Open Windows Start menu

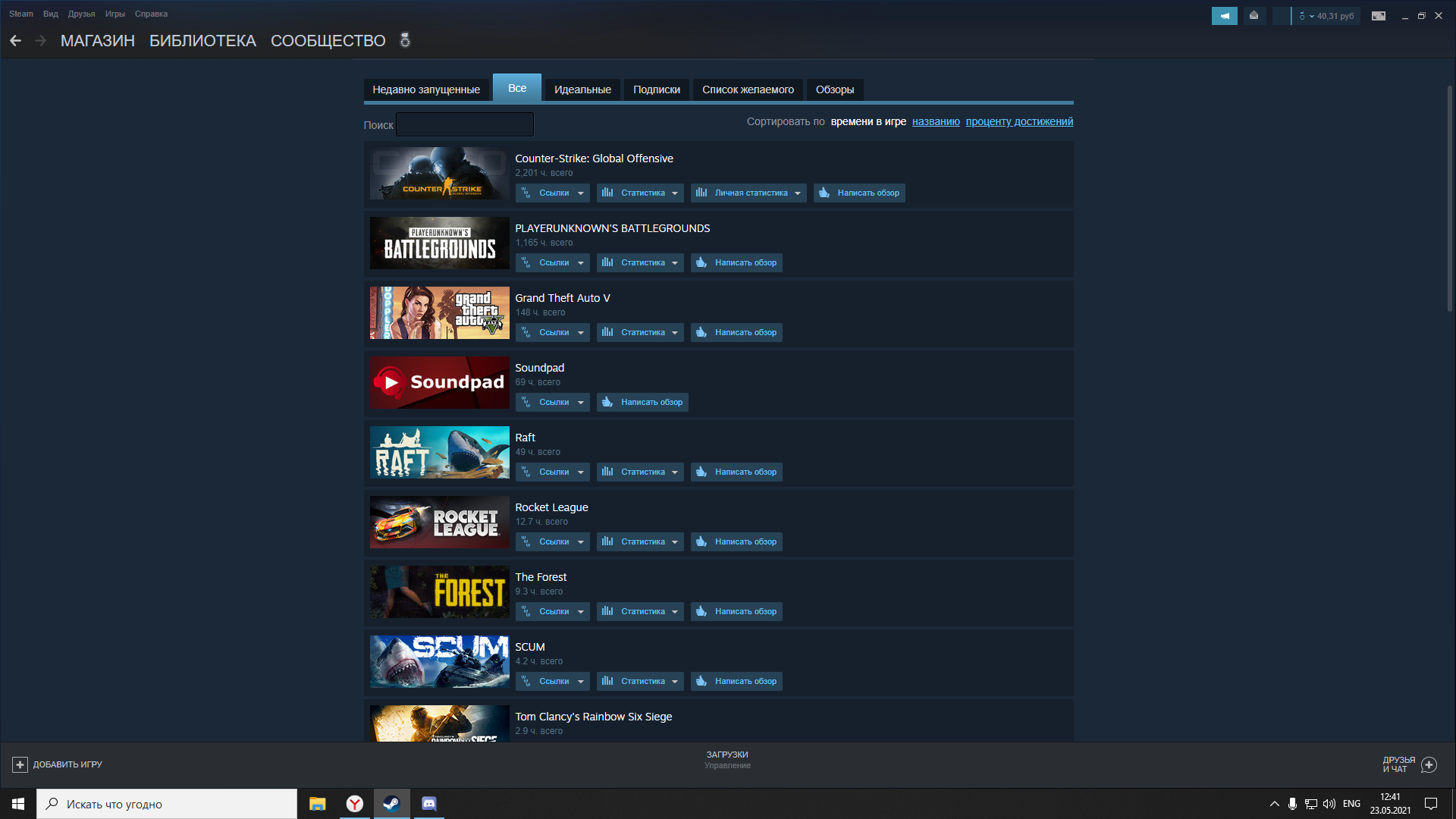tap(18, 804)
